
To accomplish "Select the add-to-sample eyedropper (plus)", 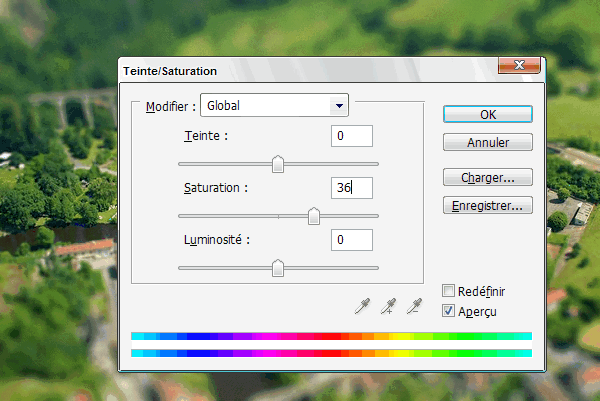I will (x=388, y=306).
